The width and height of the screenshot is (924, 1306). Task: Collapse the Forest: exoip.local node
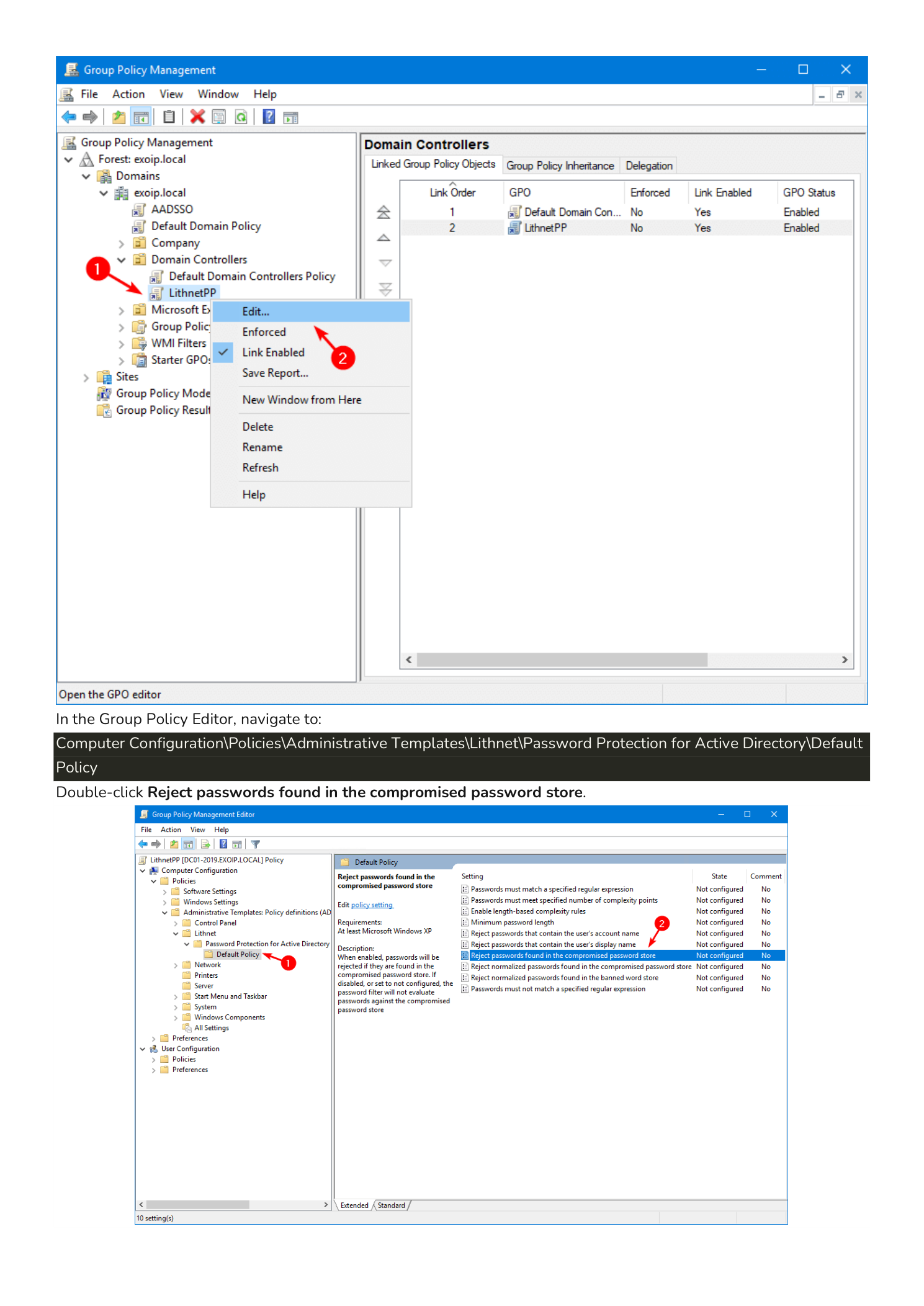point(68,159)
